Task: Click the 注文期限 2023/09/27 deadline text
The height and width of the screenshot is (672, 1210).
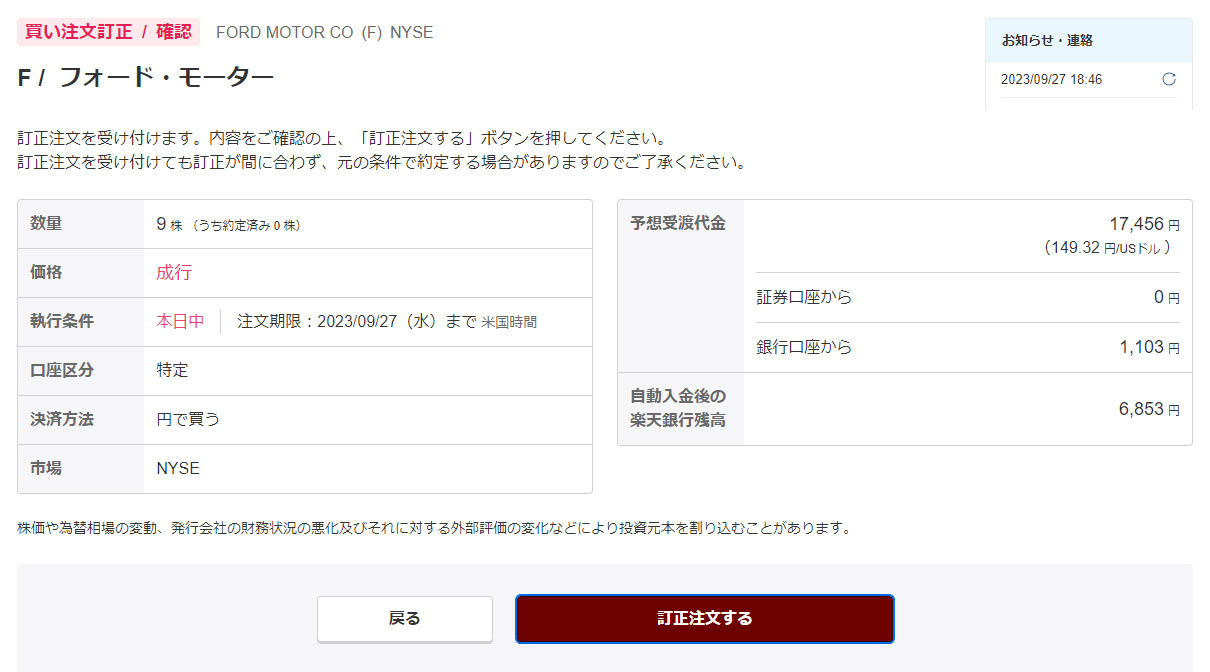Action: pos(386,321)
